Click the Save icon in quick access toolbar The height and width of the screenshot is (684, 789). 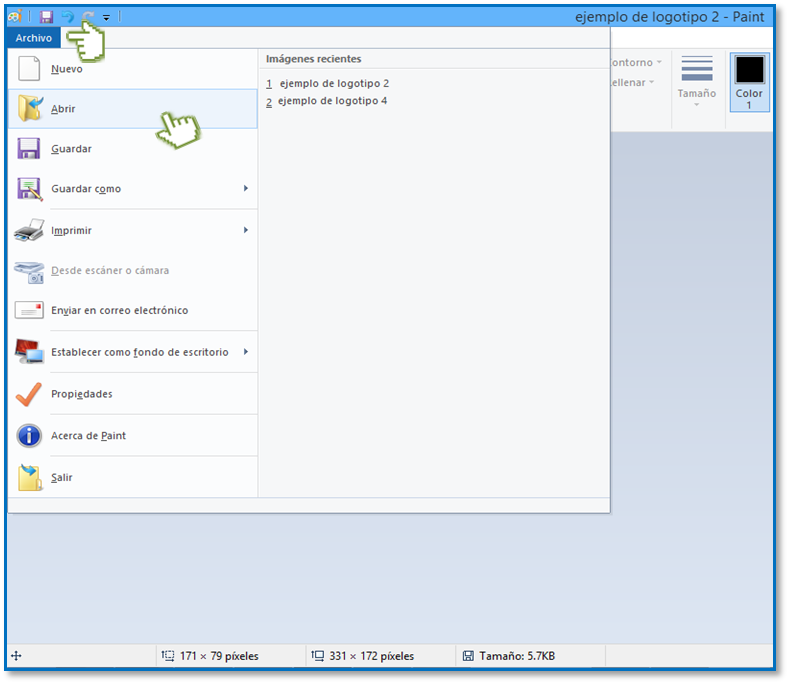pos(47,17)
